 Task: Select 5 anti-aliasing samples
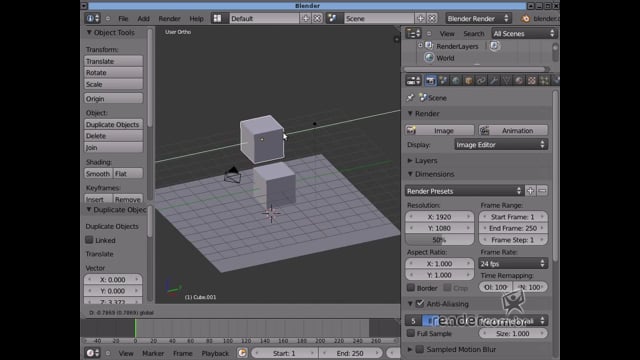coord(413,321)
